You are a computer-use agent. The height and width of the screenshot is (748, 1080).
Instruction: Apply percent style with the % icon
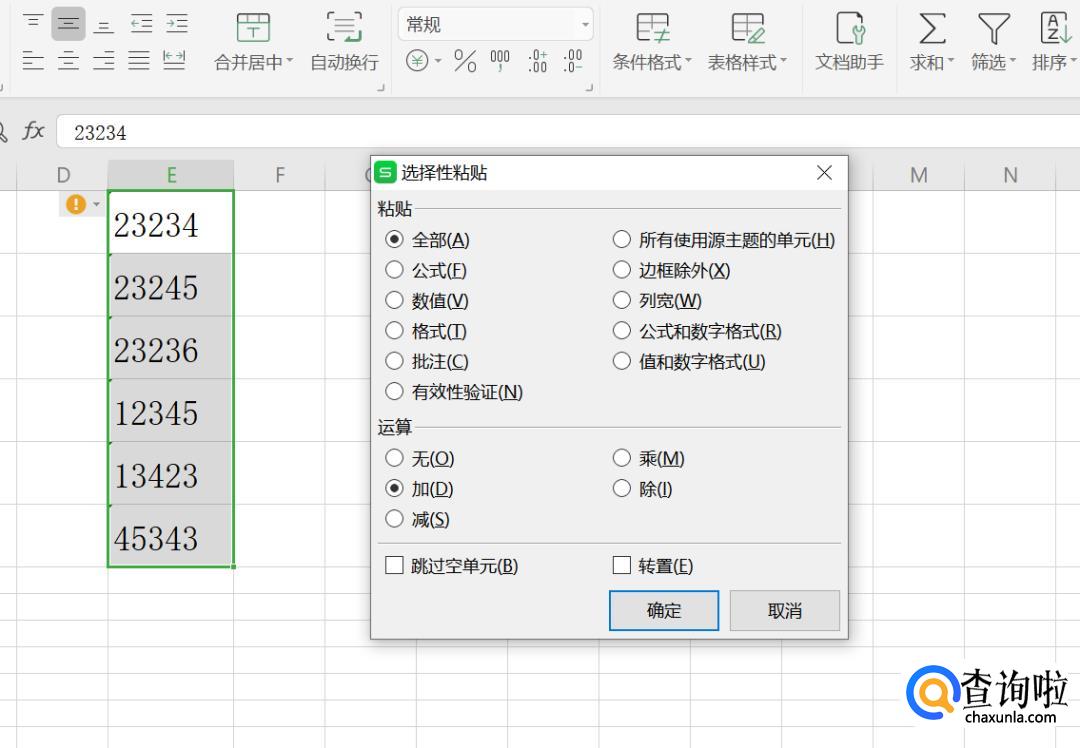tap(465, 62)
